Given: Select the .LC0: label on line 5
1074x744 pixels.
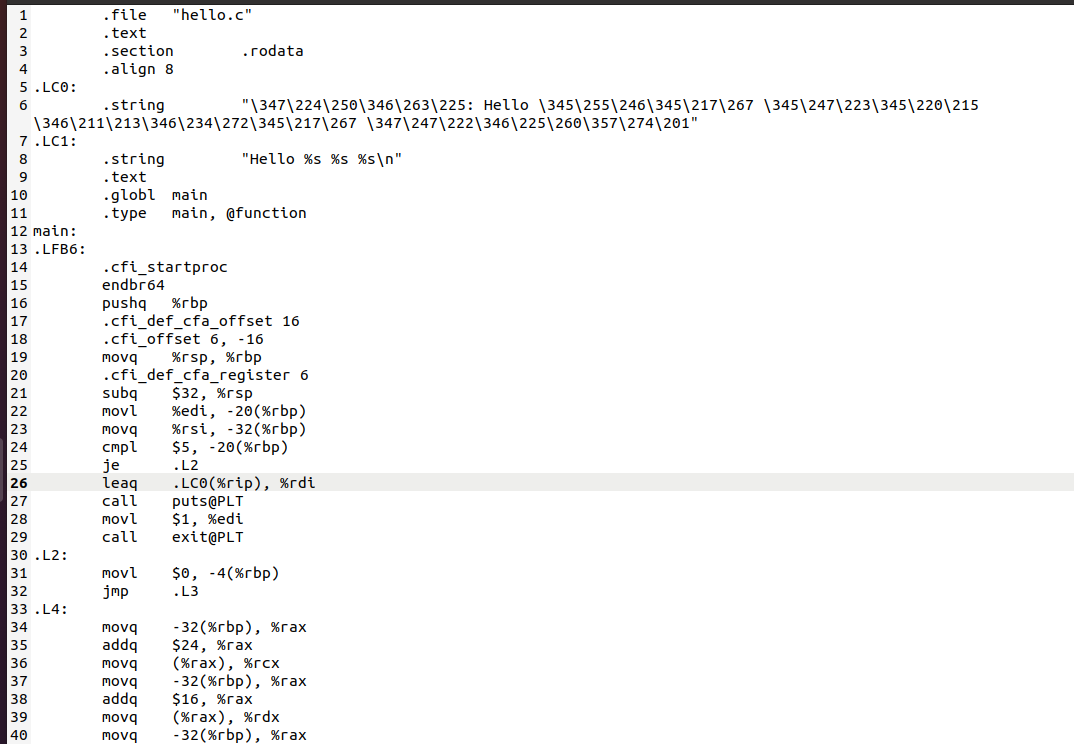Looking at the screenshot, I should point(55,87).
